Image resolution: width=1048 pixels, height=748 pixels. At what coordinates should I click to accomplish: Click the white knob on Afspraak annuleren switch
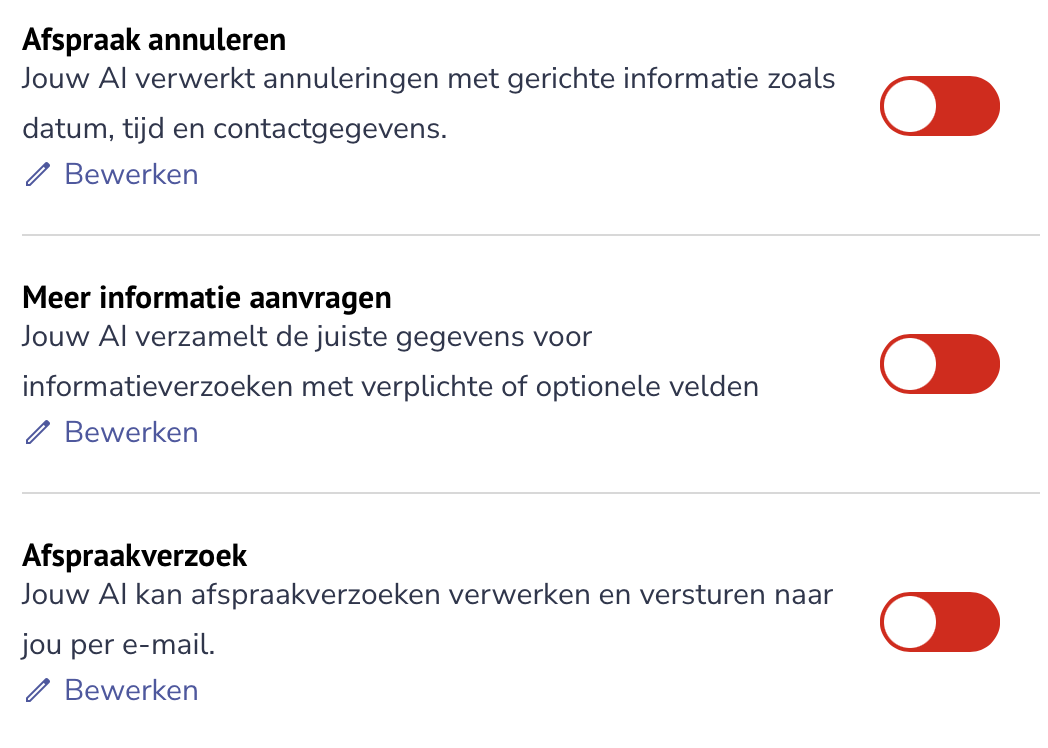910,106
